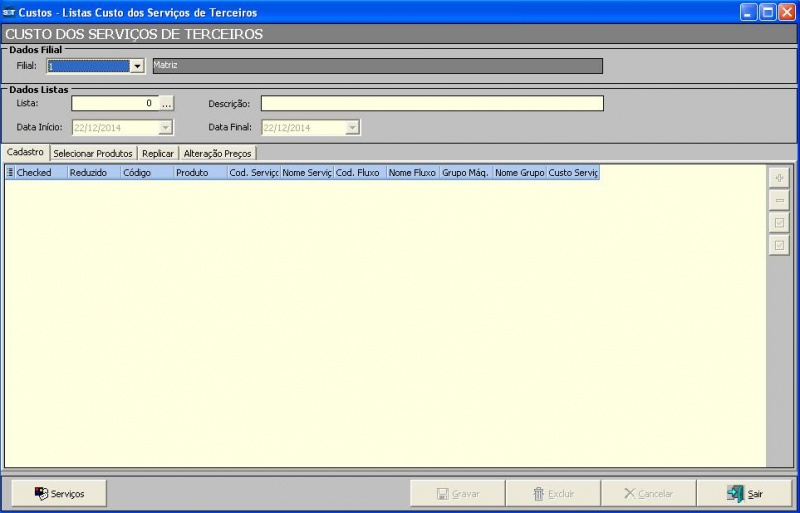Click the remove row minus icon
This screenshot has width=800, height=513.
point(779,200)
